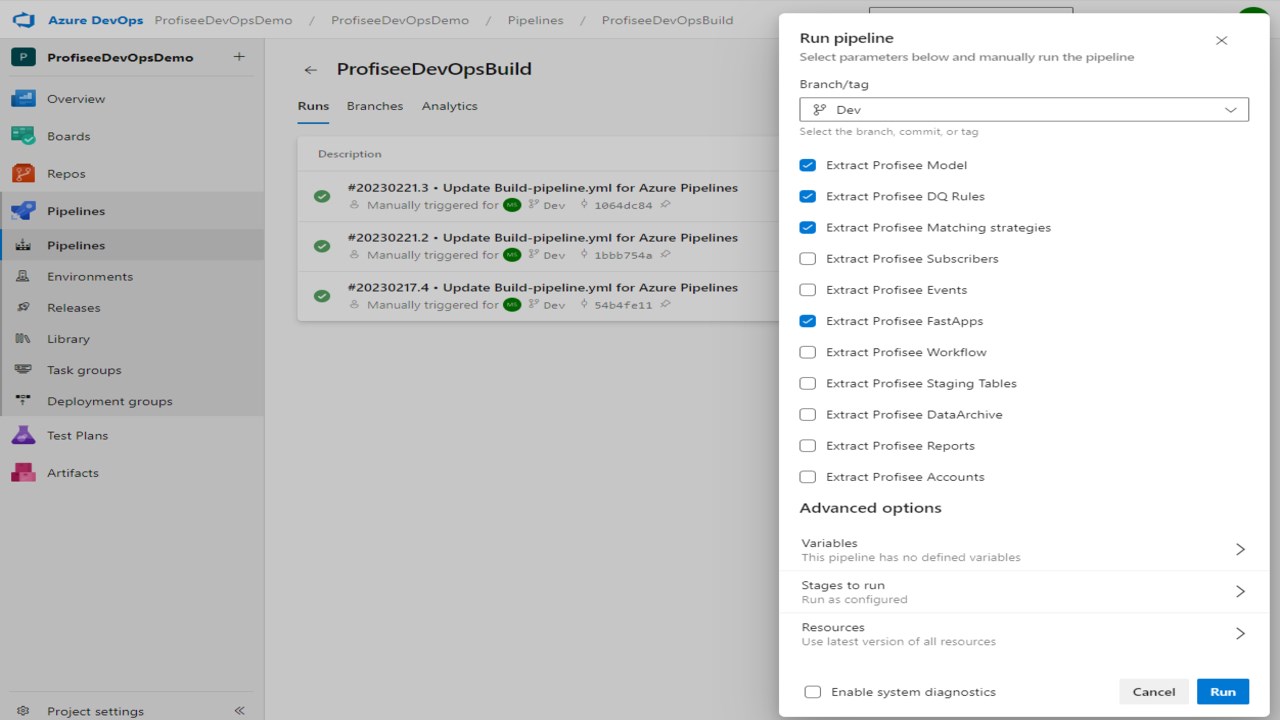Image resolution: width=1280 pixels, height=720 pixels.
Task: Switch to the Branches tab
Action: click(x=375, y=106)
